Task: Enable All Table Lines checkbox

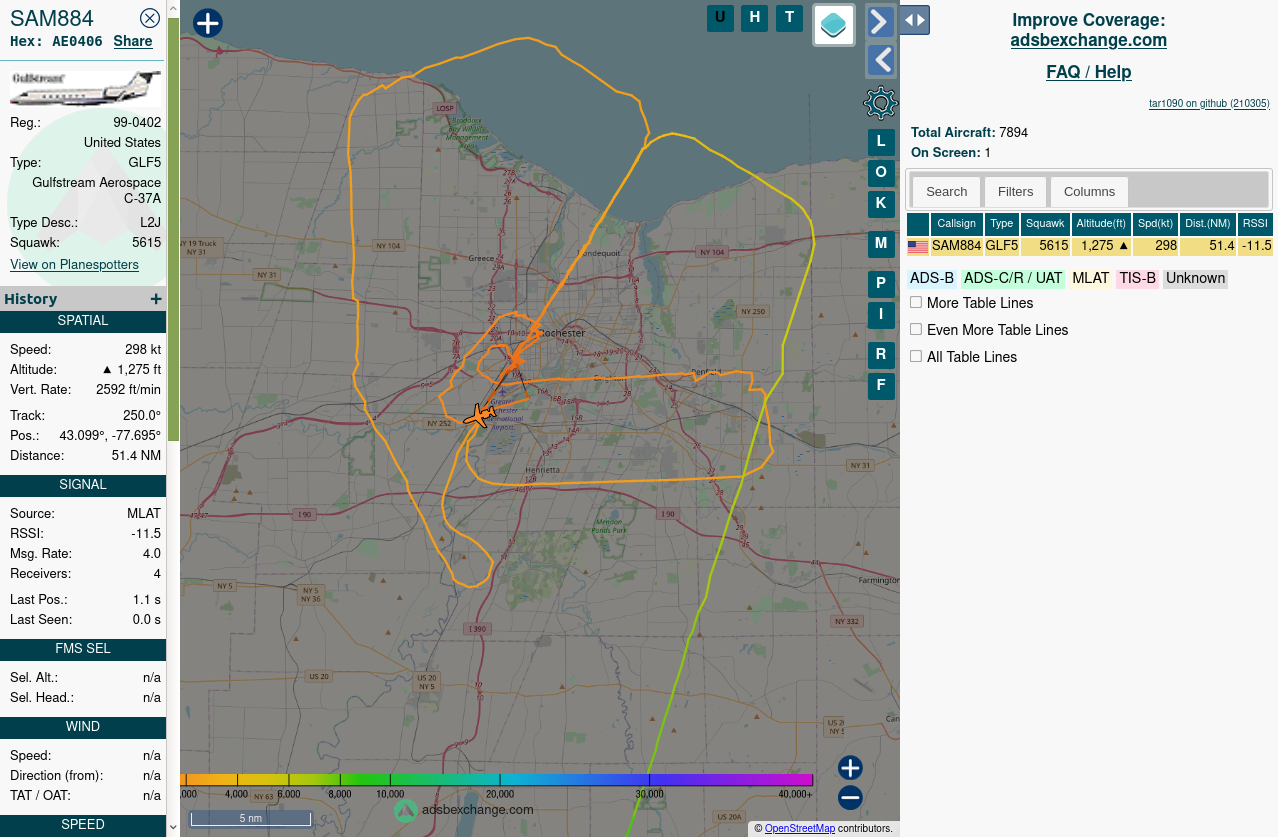Action: (x=916, y=356)
